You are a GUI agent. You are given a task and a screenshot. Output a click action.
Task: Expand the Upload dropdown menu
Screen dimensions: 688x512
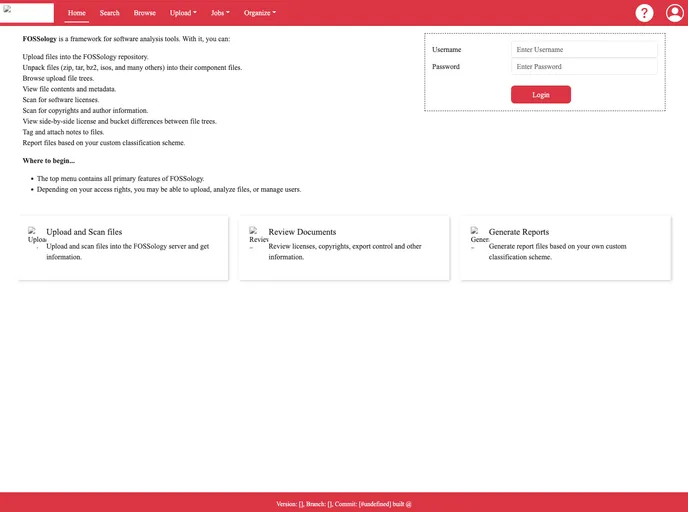click(x=183, y=13)
